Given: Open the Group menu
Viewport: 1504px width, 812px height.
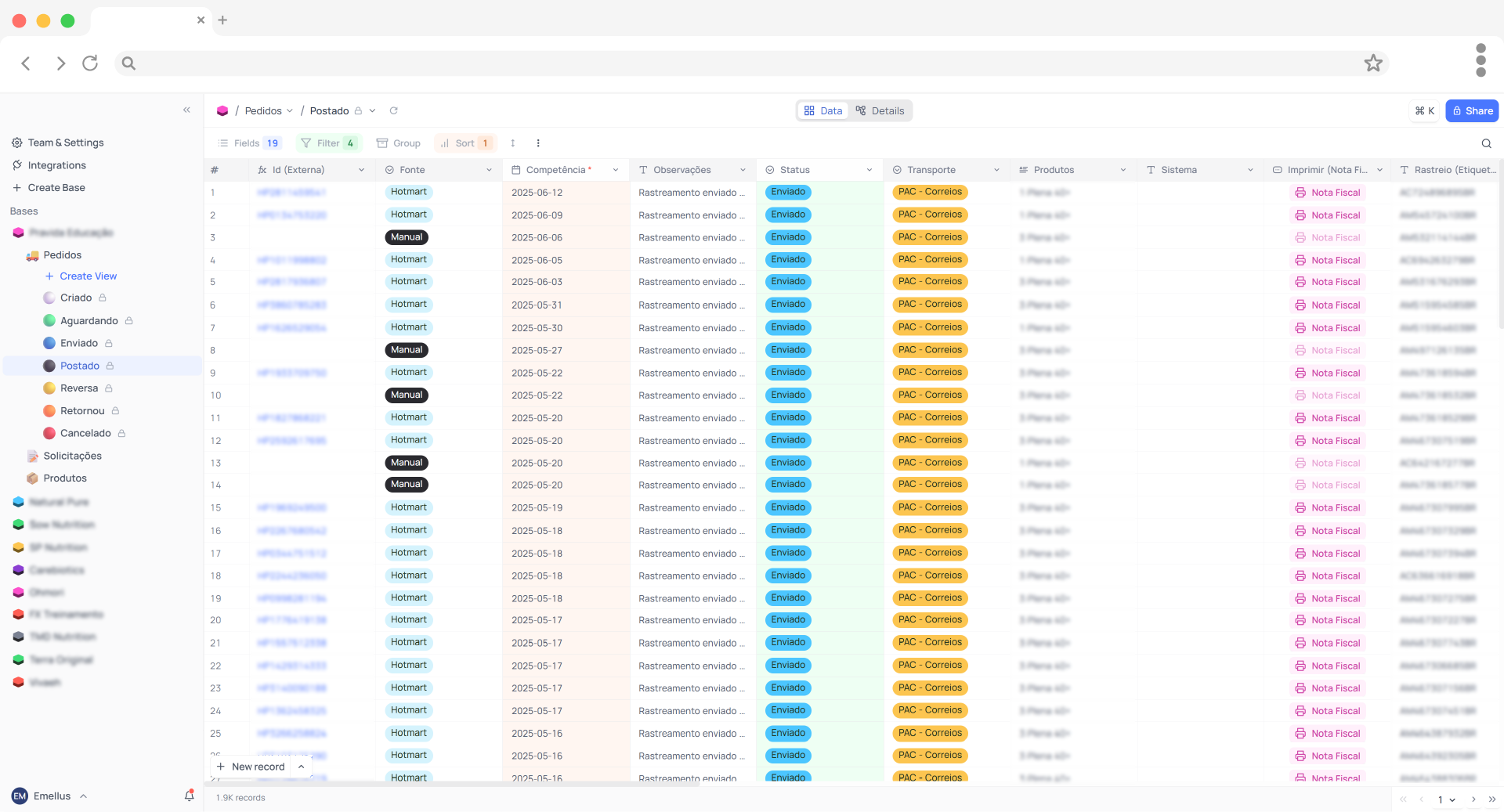Looking at the screenshot, I should (399, 143).
